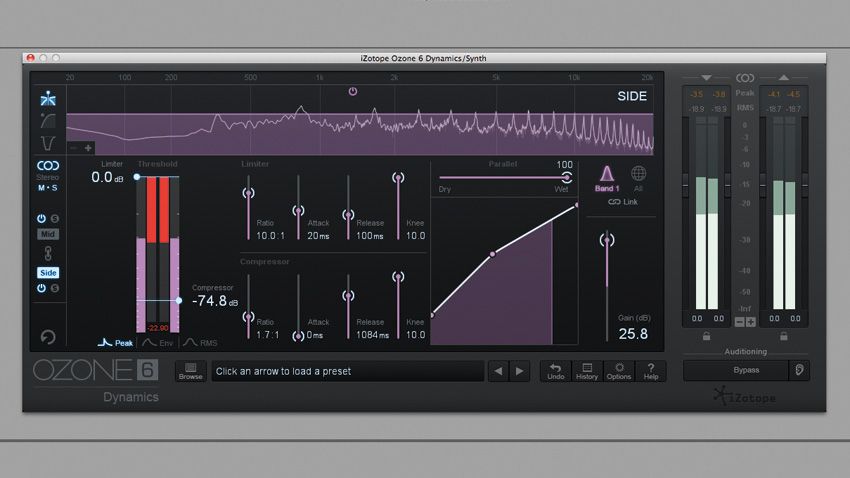Click the Limiter Attack slider knob
Screen dimensions: 850x478
tap(298, 210)
